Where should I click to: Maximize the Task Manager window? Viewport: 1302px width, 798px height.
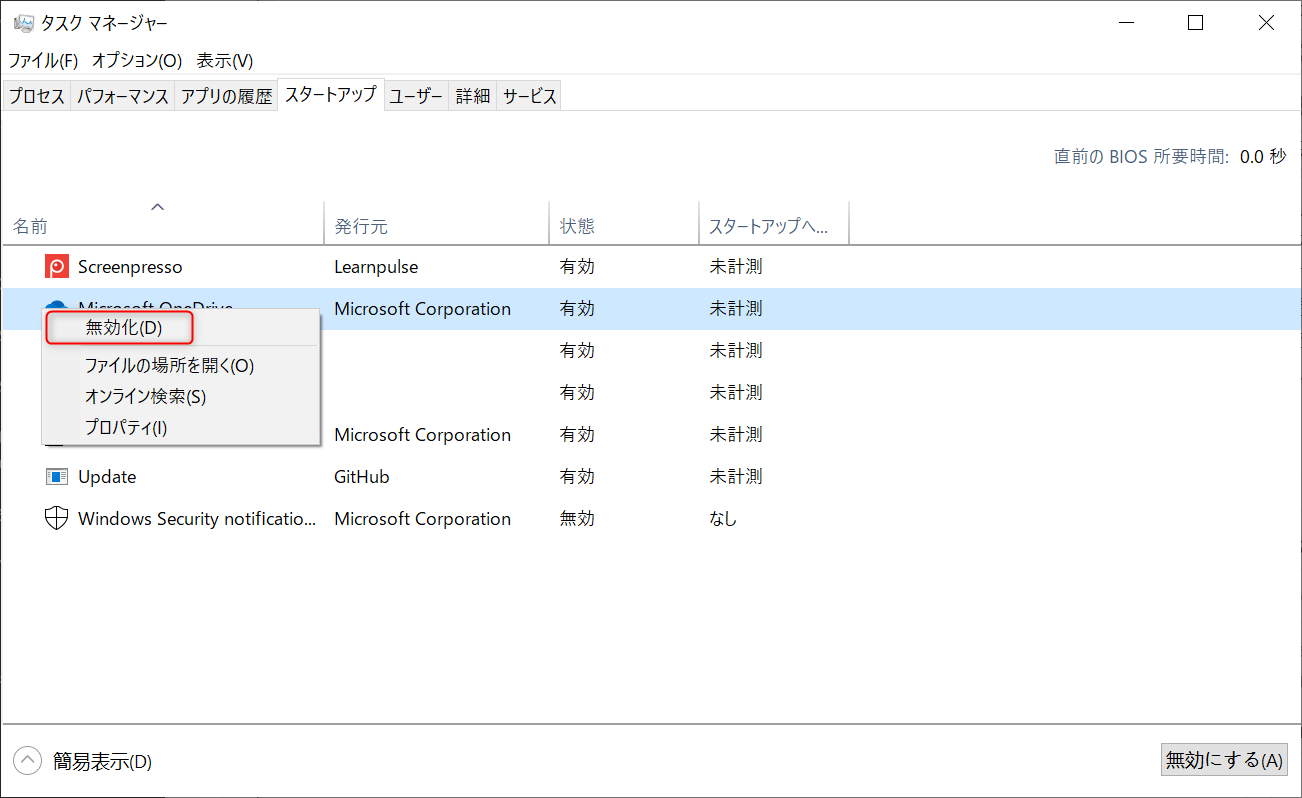click(1195, 23)
